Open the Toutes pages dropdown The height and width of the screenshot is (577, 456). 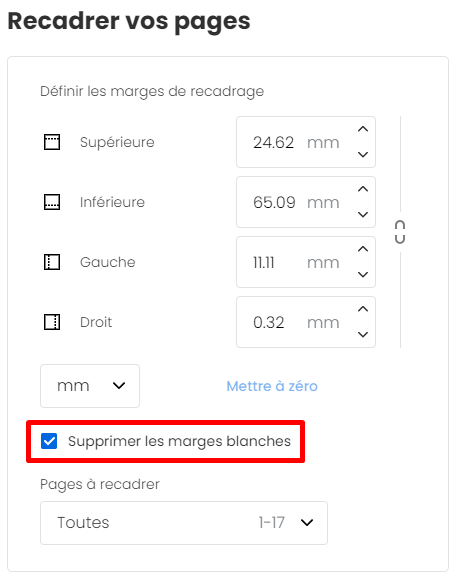point(184,523)
